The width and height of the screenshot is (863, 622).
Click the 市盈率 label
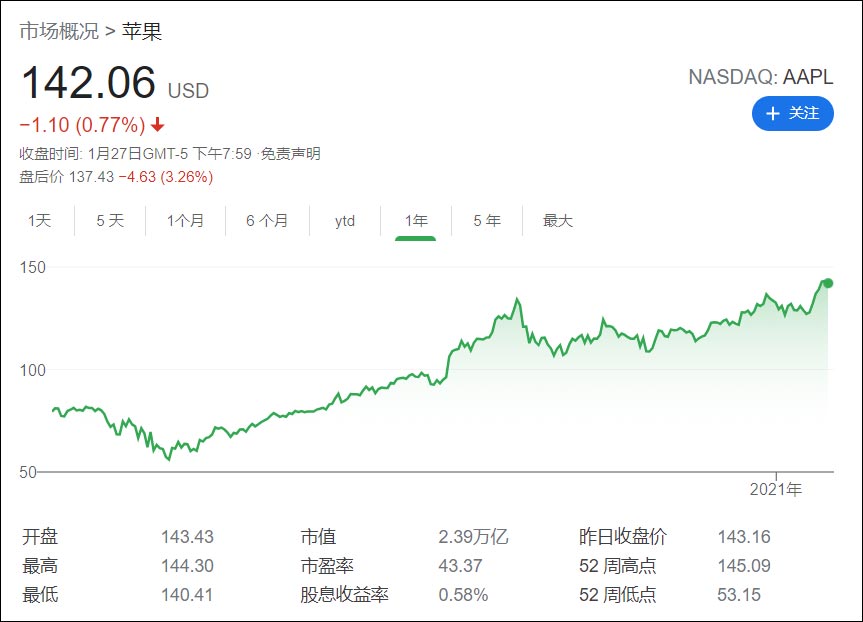coord(327,566)
